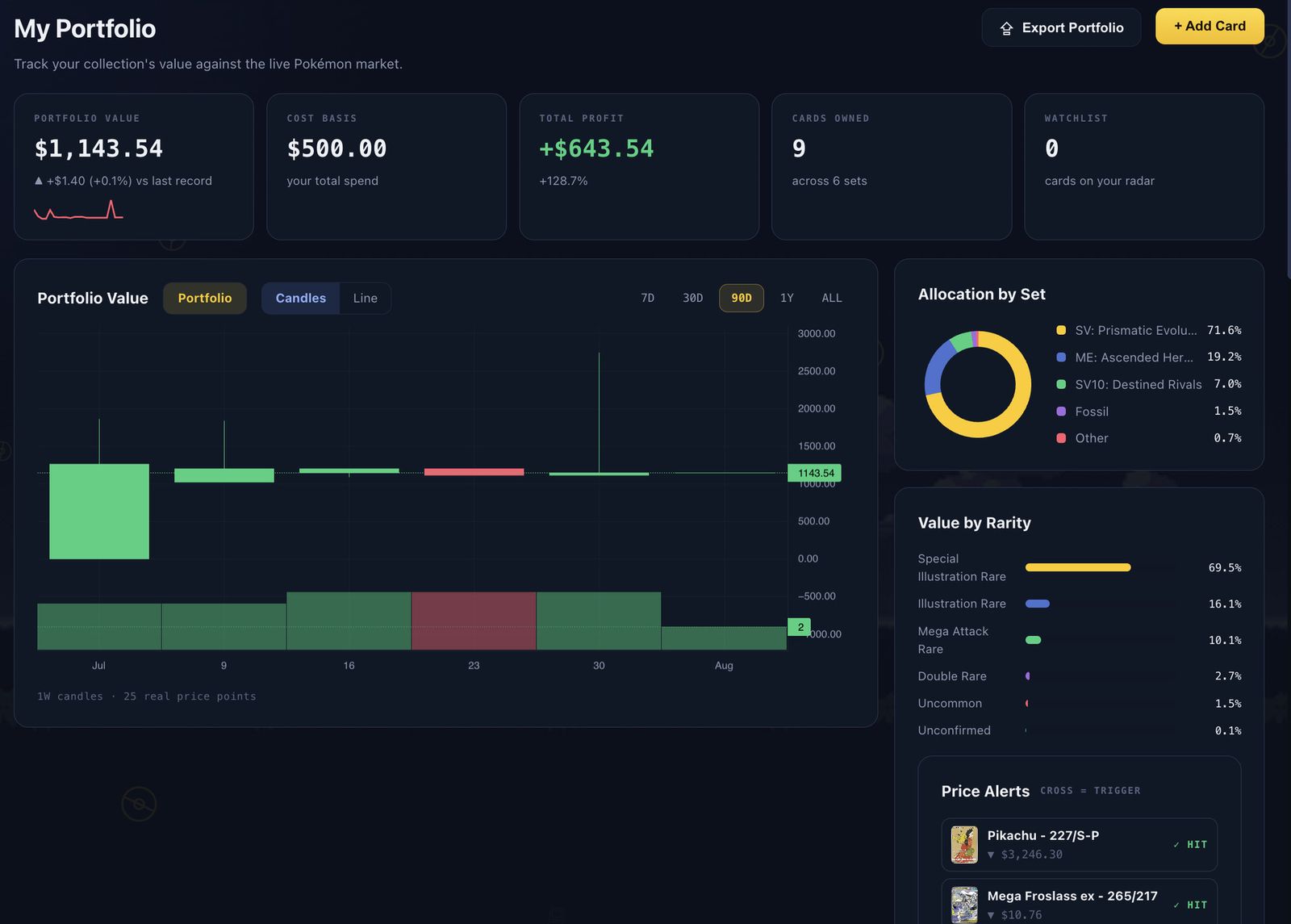Viewport: 1291px width, 924px height.
Task: Click the blue ME: Ascended Heroes legend dot
Action: point(1061,357)
